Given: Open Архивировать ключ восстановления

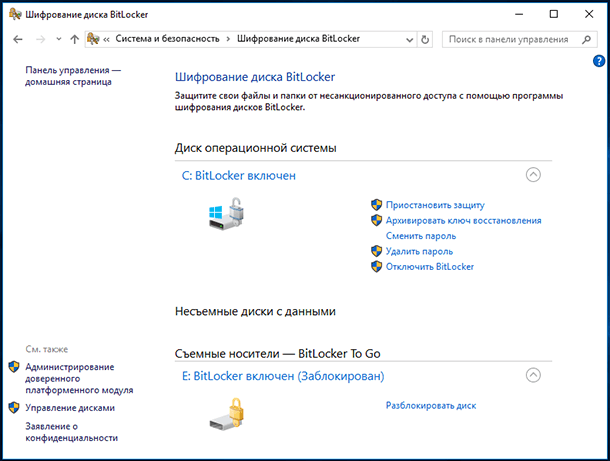Looking at the screenshot, I should tap(463, 221).
